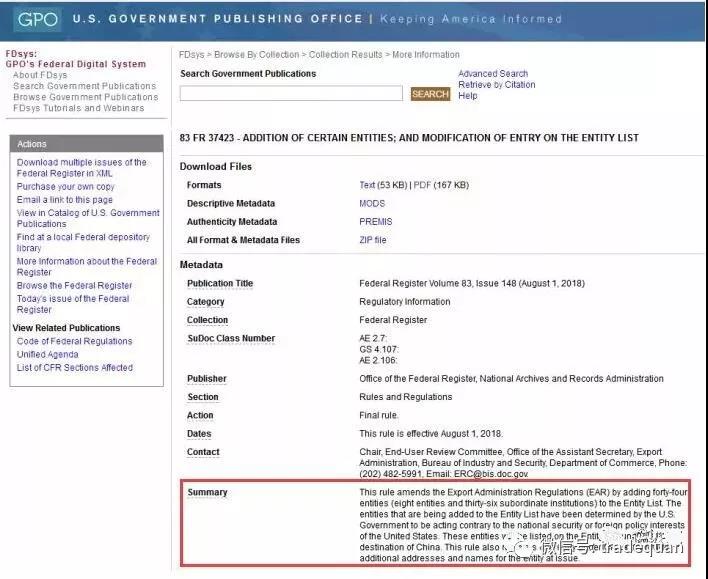Click the Dates metadata label
This screenshot has width=708, height=579.
coord(199,434)
